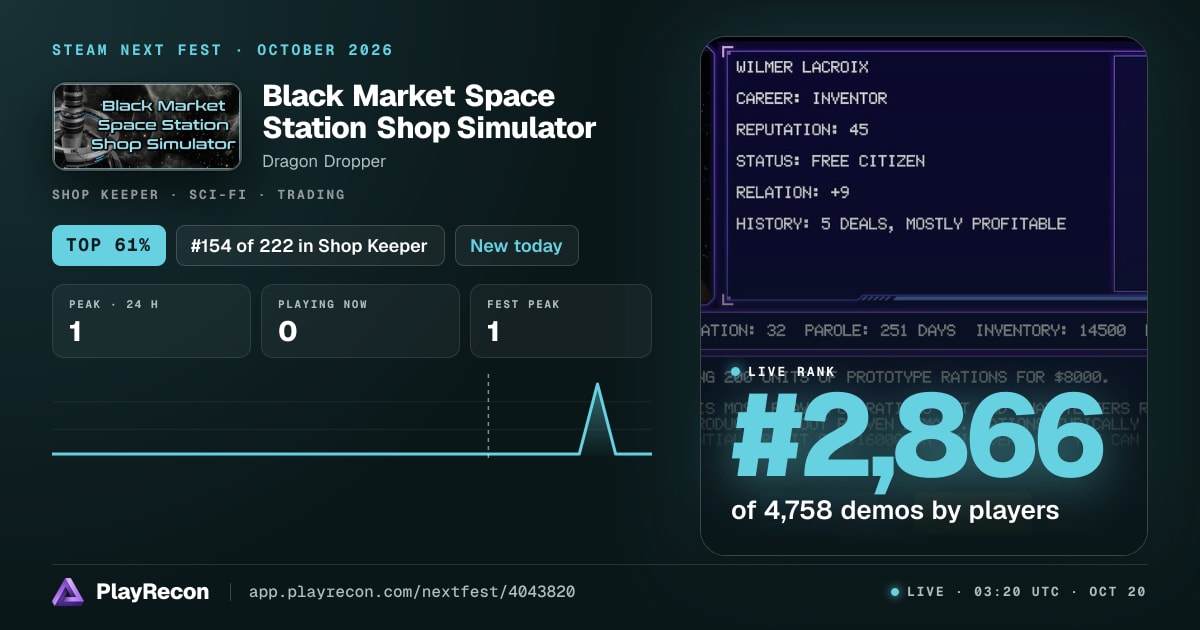Screen dimensions: 1200x630
Task: Click the Fest Peak stat card
Action: 561,321
